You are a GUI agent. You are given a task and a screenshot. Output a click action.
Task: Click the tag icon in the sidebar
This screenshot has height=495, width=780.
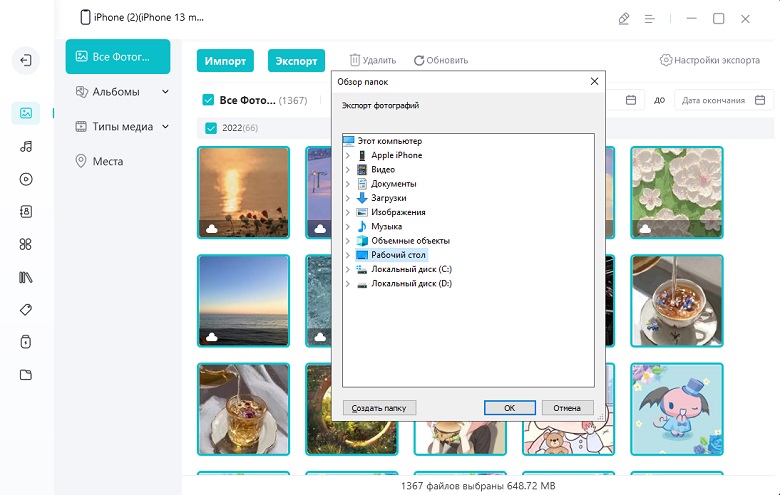tap(26, 309)
